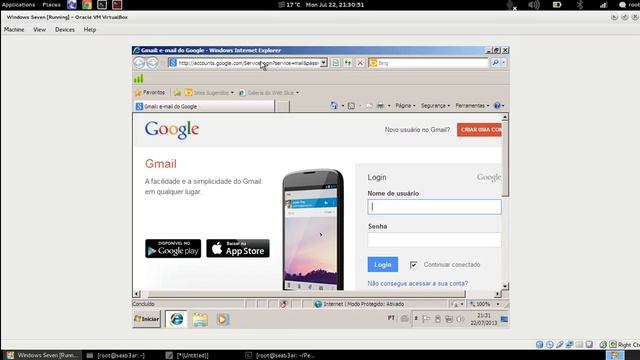This screenshot has width=640, height=360.
Task: Go forward with Internet Explorer forward arrow
Action: click(x=152, y=62)
